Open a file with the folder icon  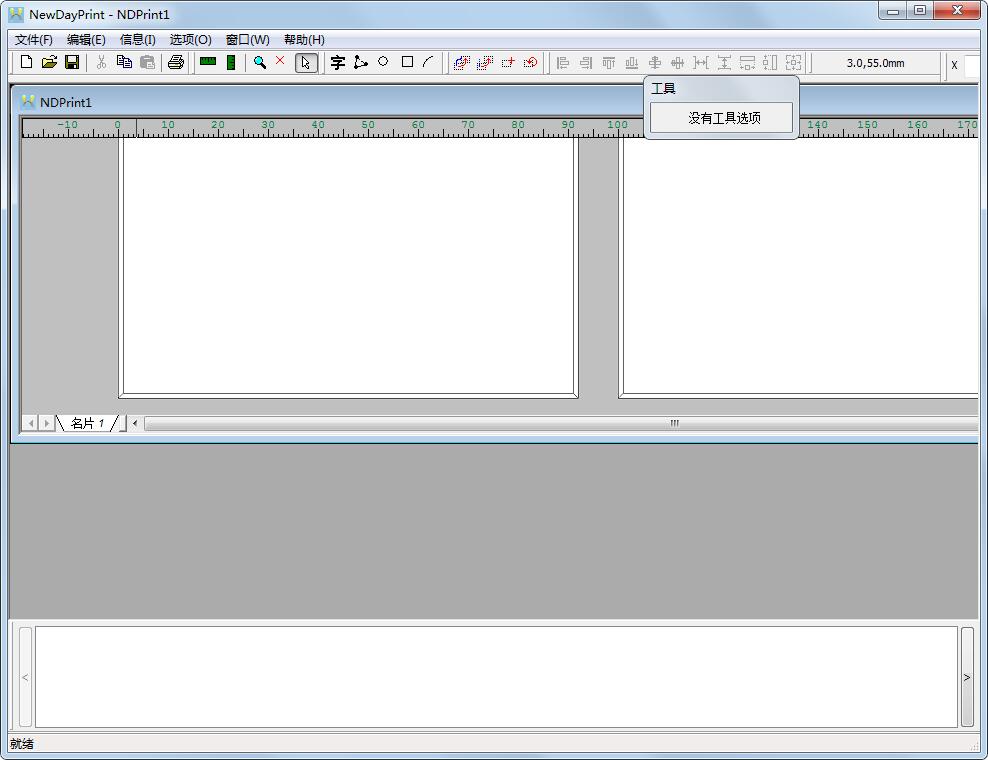tap(49, 62)
